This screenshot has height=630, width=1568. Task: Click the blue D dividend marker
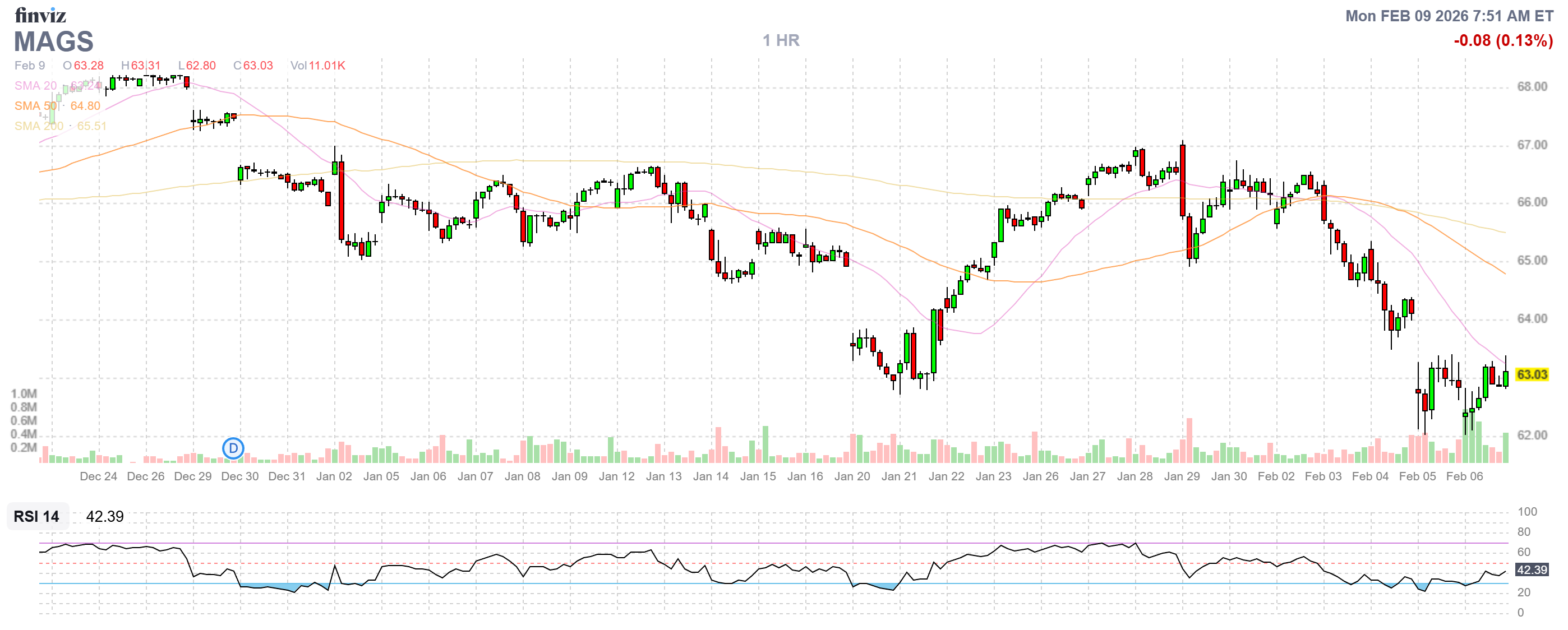click(x=233, y=449)
